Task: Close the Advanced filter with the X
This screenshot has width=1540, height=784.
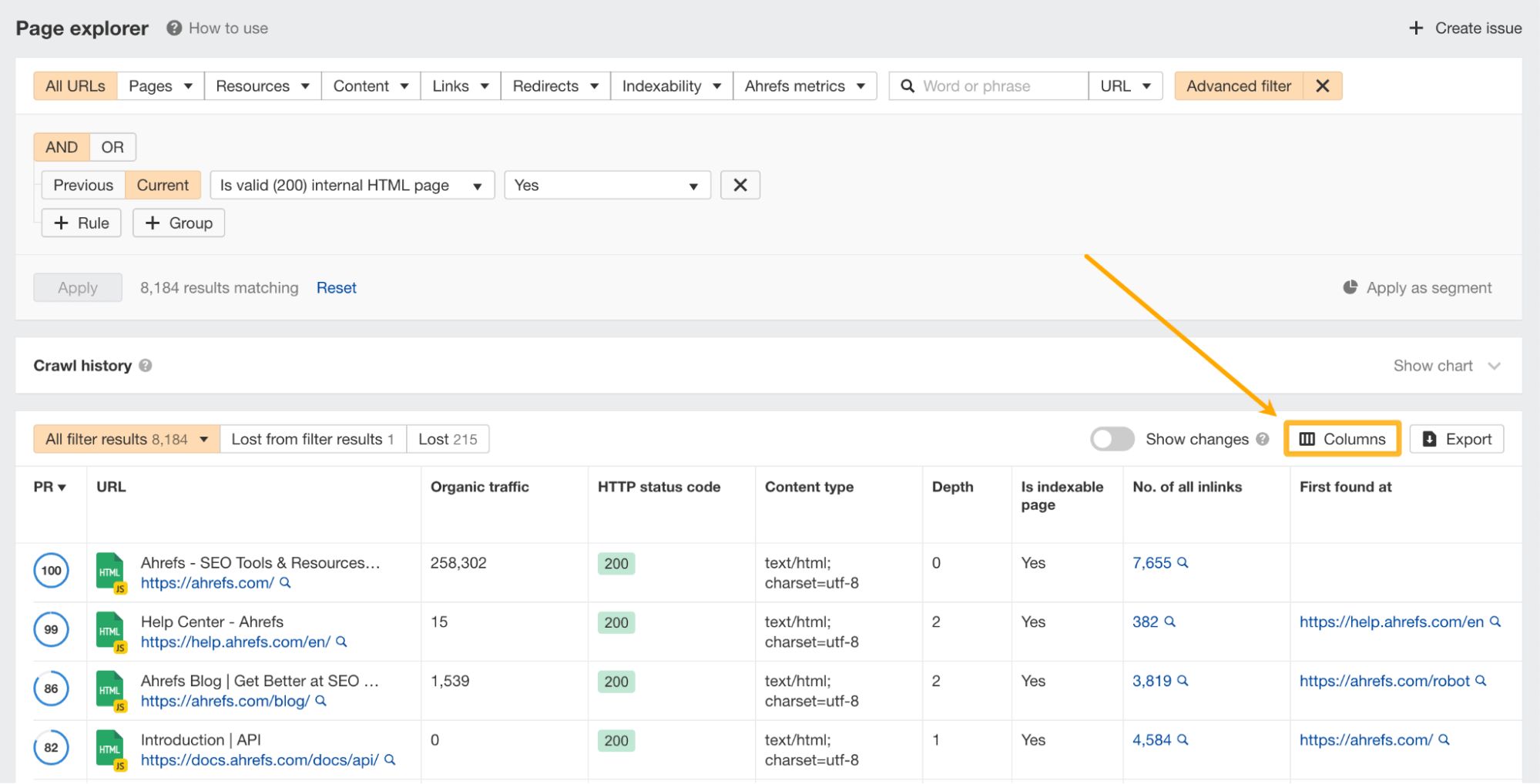Action: tap(1323, 86)
